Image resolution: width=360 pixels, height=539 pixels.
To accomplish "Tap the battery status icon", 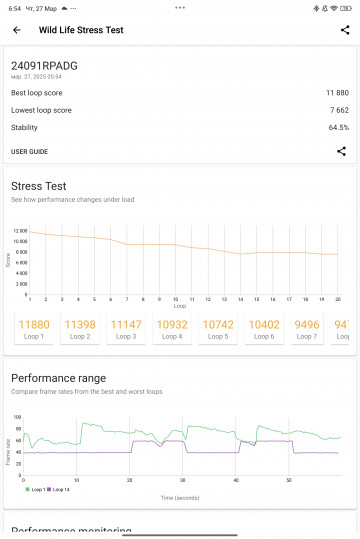I will (x=345, y=9).
